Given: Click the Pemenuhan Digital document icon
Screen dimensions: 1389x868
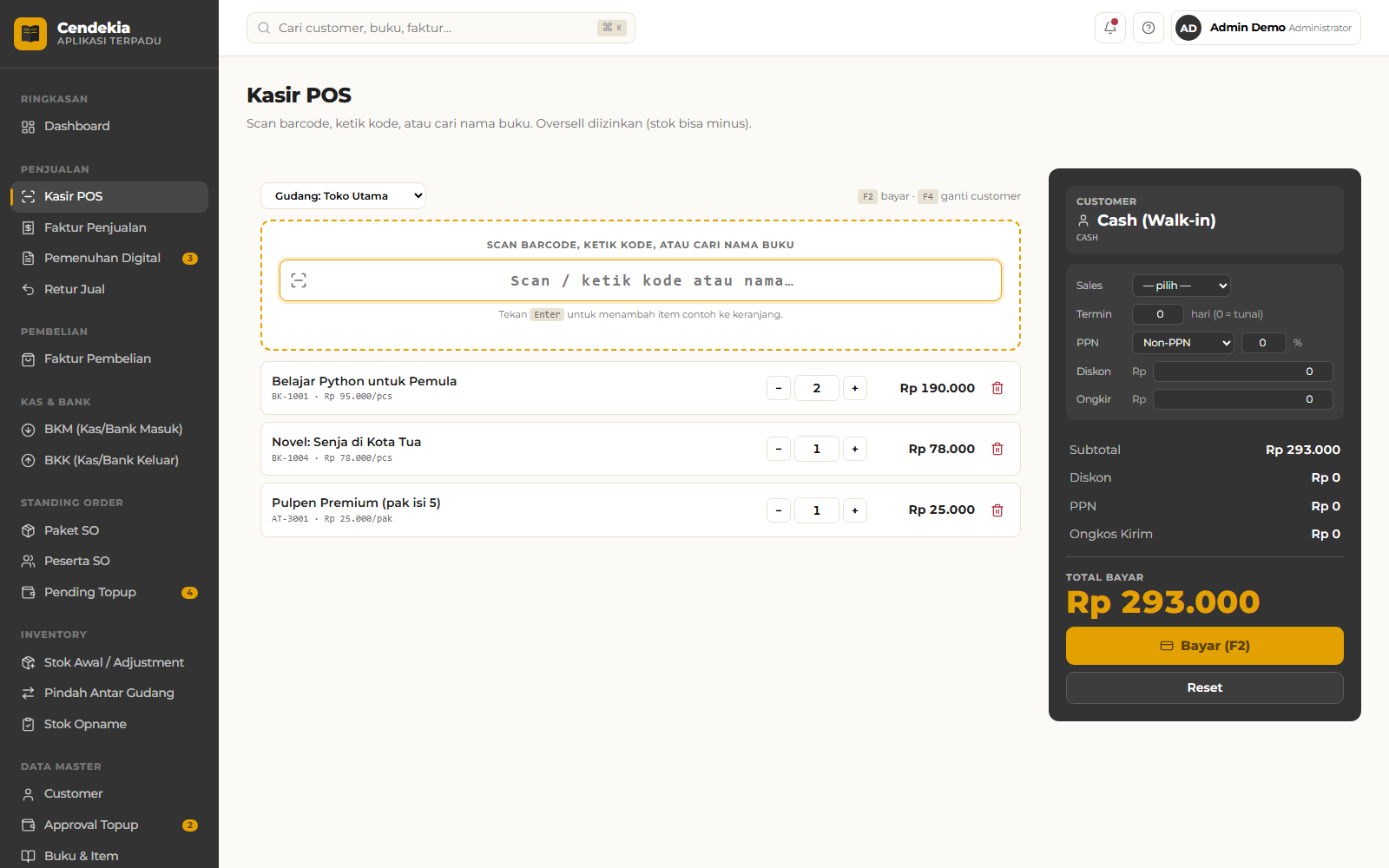Looking at the screenshot, I should point(28,258).
